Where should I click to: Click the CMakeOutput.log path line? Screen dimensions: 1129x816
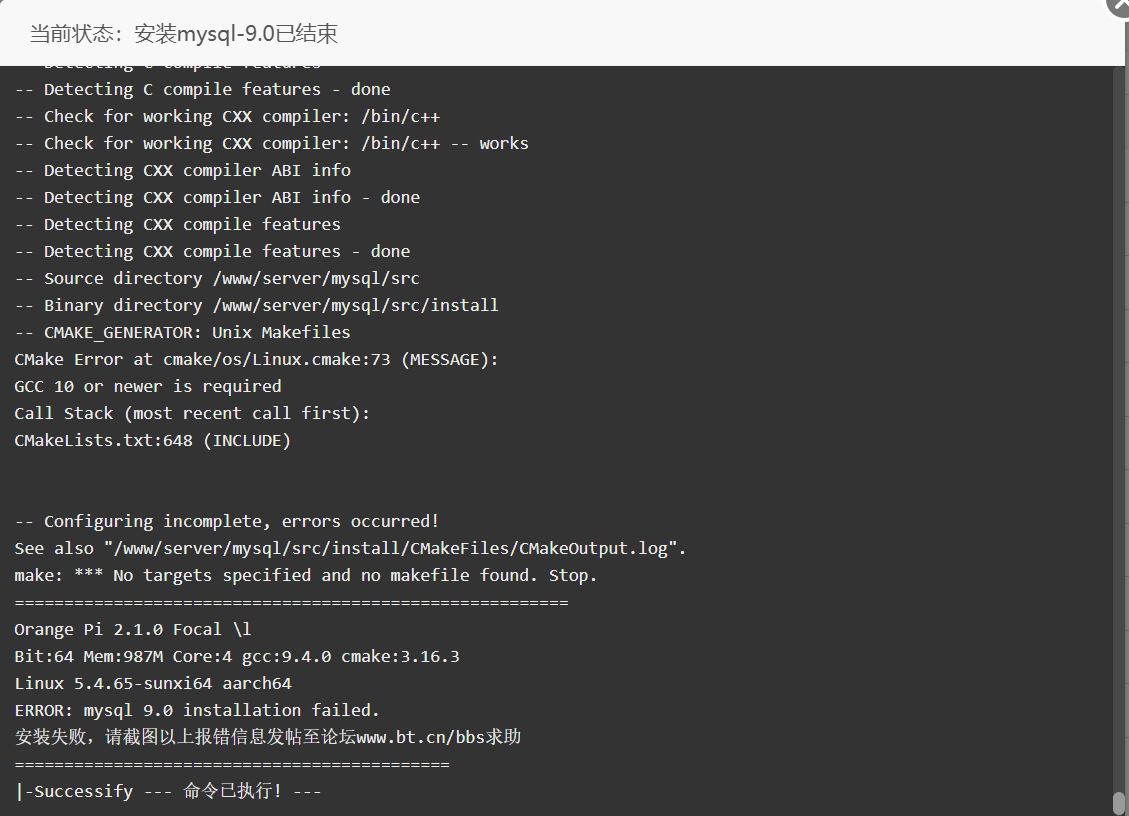coord(350,549)
